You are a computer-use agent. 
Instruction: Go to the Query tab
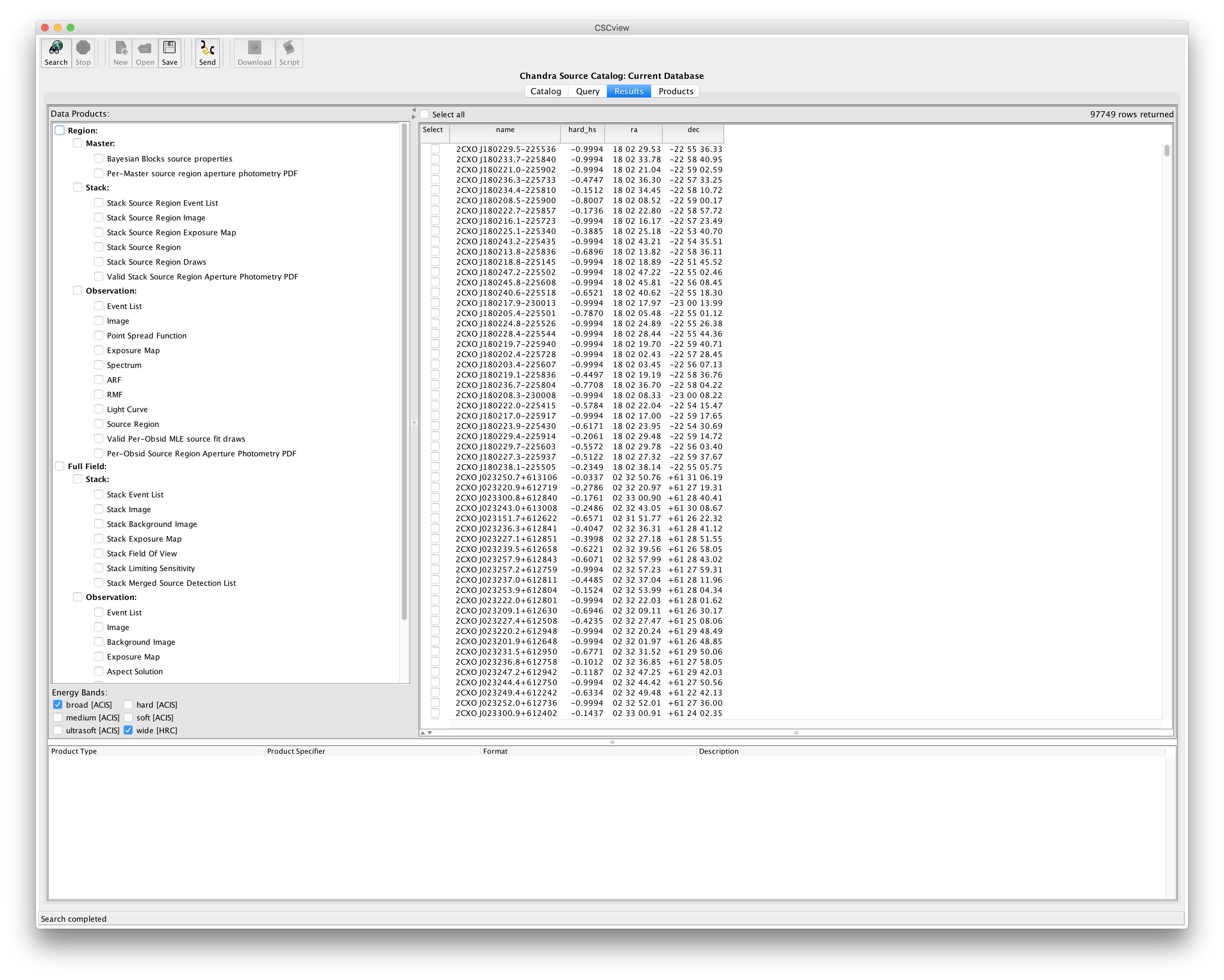tap(587, 91)
